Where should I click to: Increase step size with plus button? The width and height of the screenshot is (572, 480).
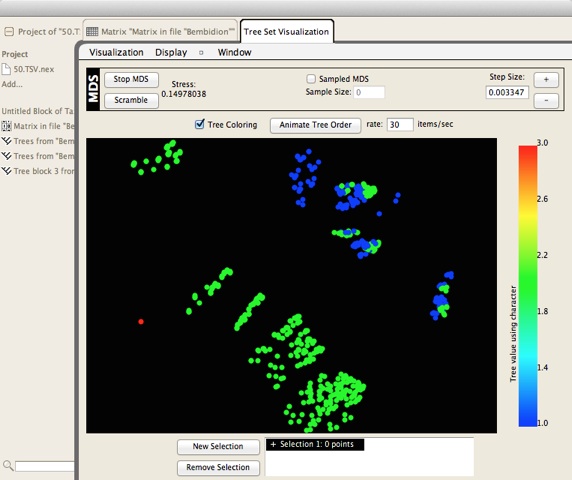point(546,80)
